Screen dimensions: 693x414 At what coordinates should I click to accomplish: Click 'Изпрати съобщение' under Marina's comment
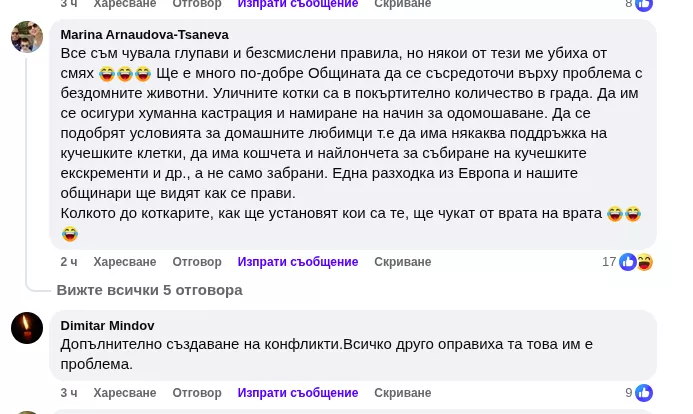297,262
